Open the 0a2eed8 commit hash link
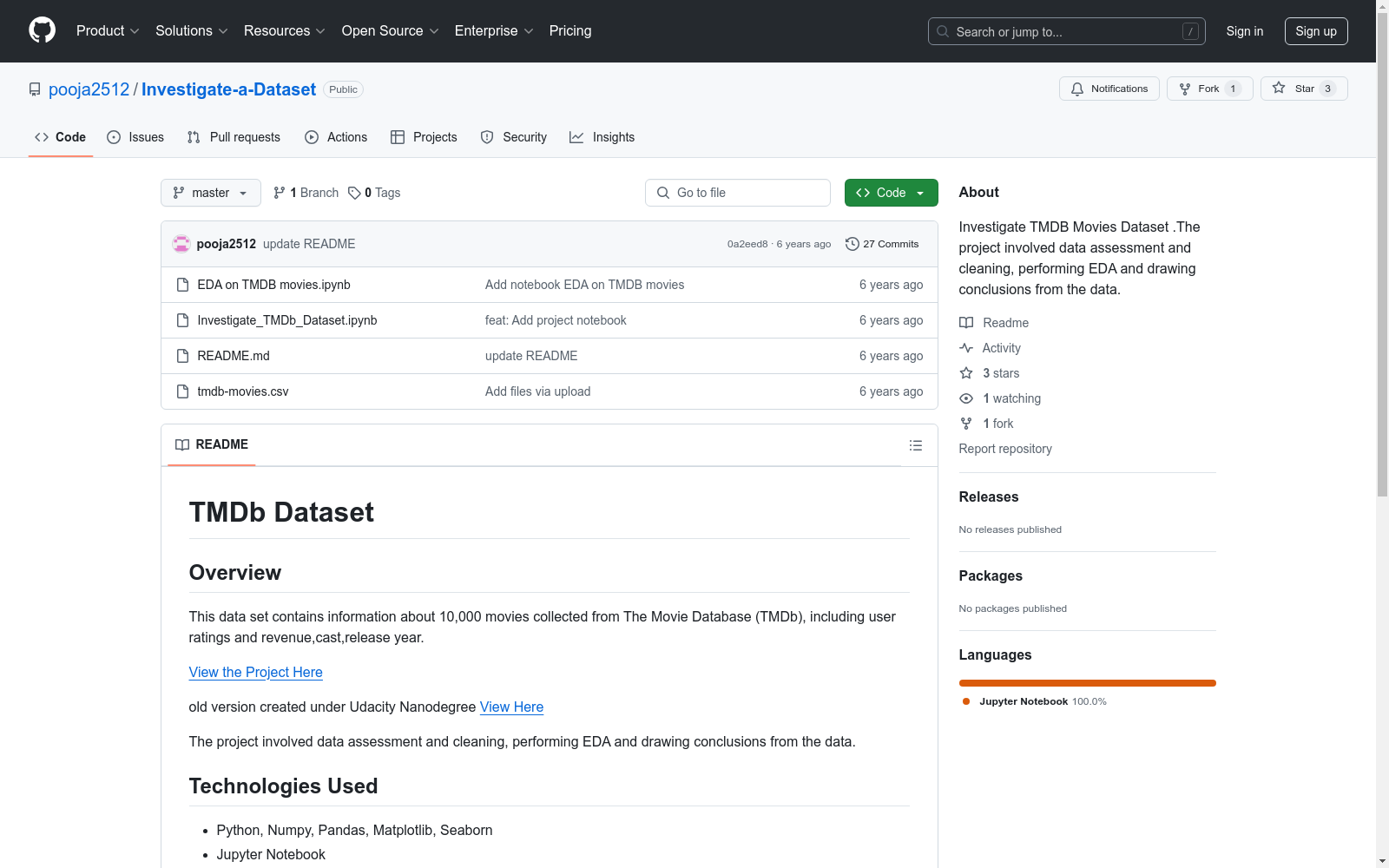The height and width of the screenshot is (868, 1389). [x=747, y=244]
